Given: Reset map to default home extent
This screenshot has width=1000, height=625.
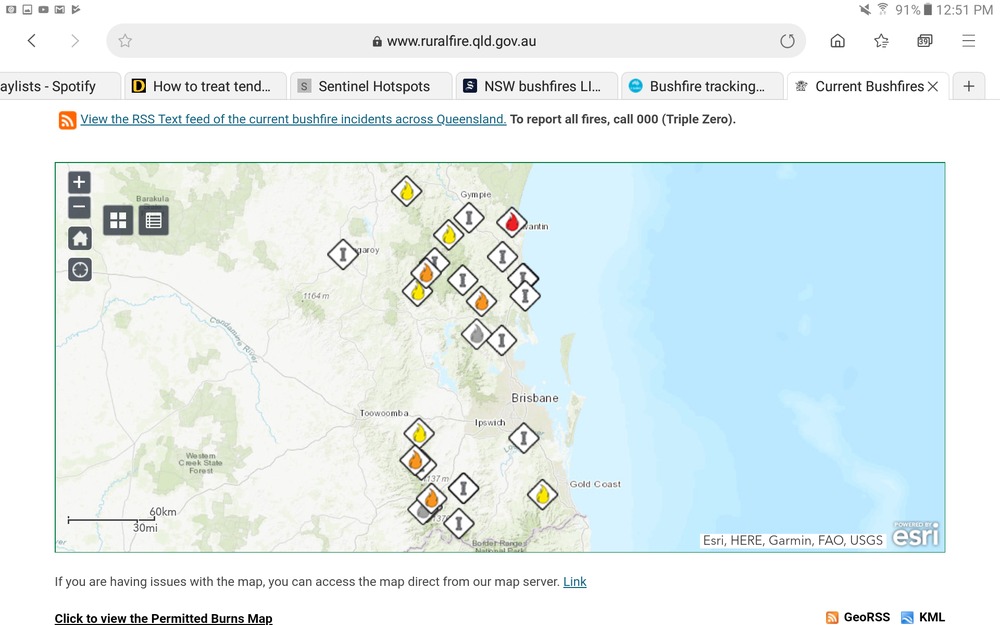Looking at the screenshot, I should 79,238.
